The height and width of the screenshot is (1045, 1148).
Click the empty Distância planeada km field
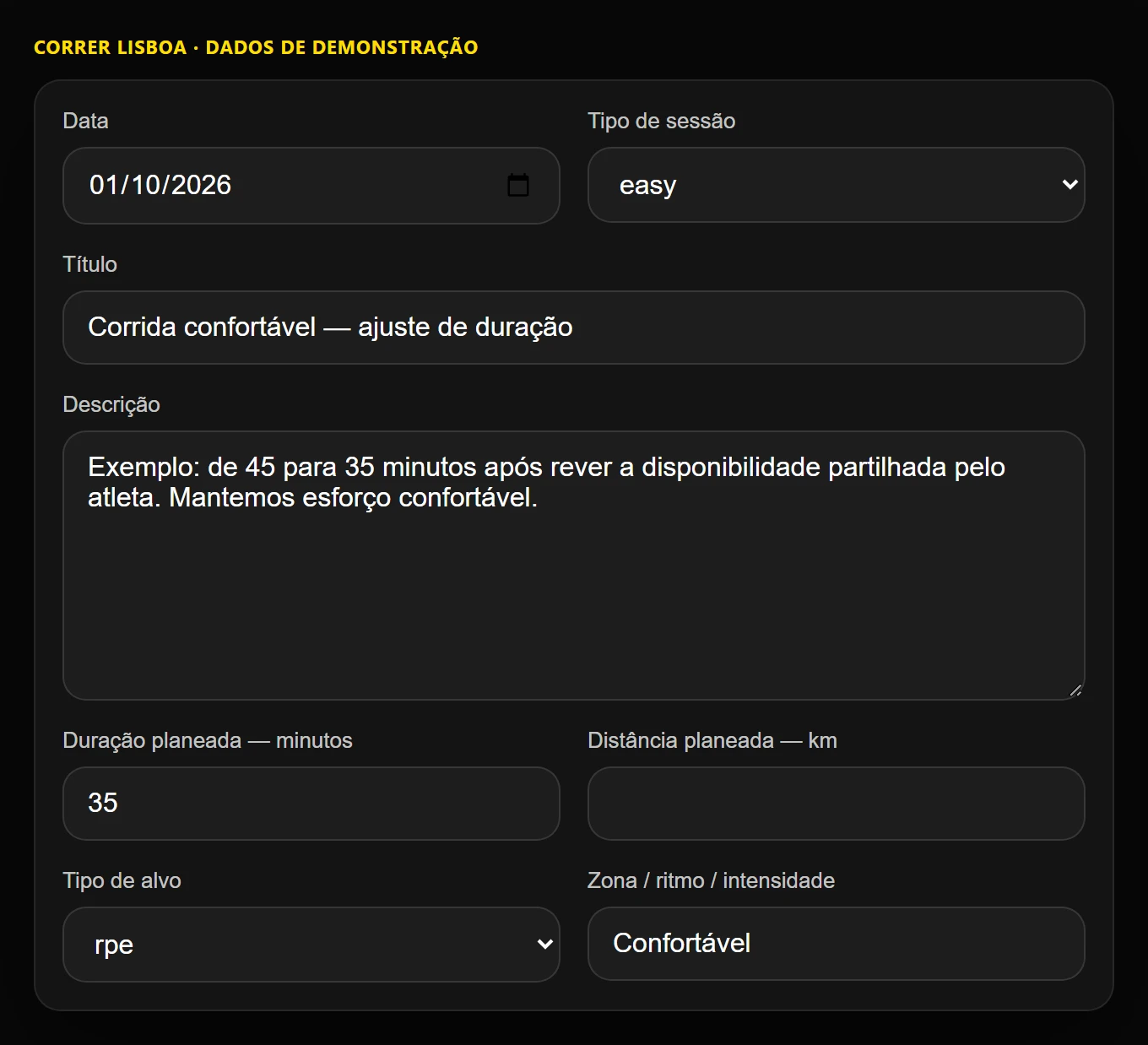(837, 804)
